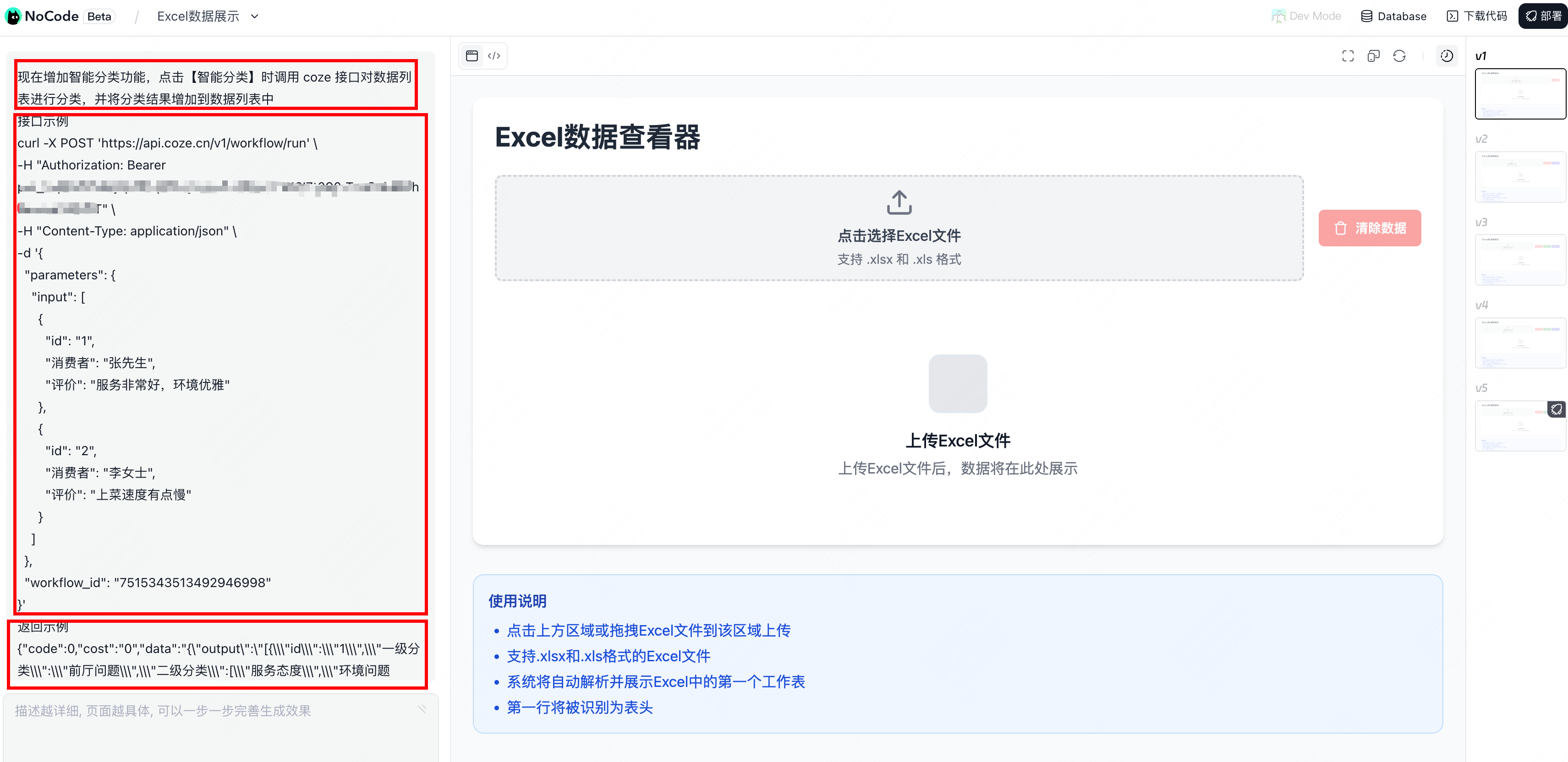Switch to version v3
The height and width of the screenshot is (762, 1568).
(1519, 260)
